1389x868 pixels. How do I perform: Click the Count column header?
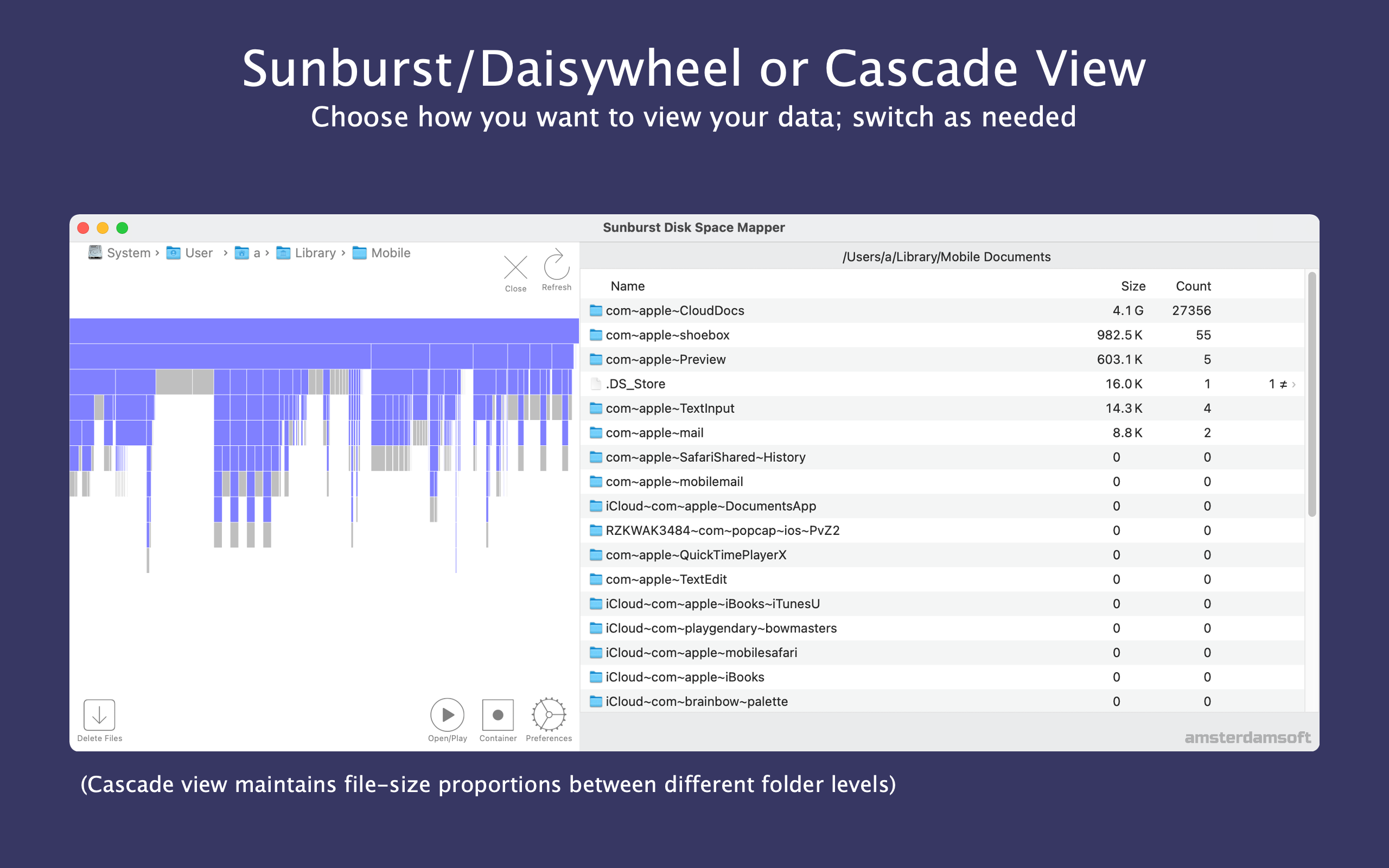click(x=1193, y=286)
